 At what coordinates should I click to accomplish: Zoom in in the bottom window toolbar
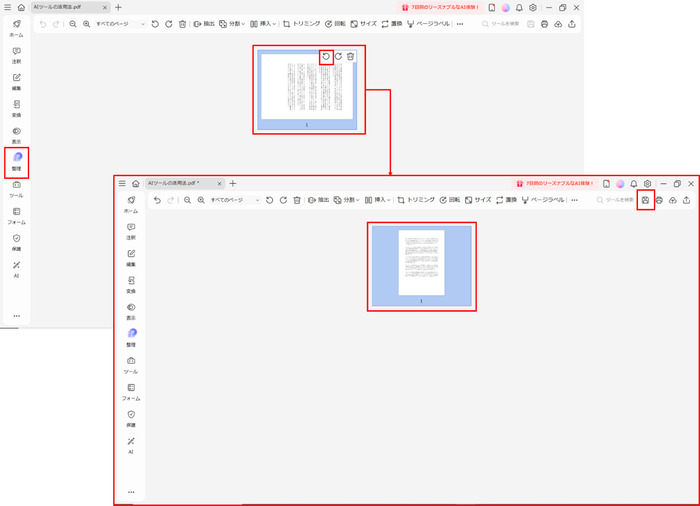pyautogui.click(x=201, y=200)
